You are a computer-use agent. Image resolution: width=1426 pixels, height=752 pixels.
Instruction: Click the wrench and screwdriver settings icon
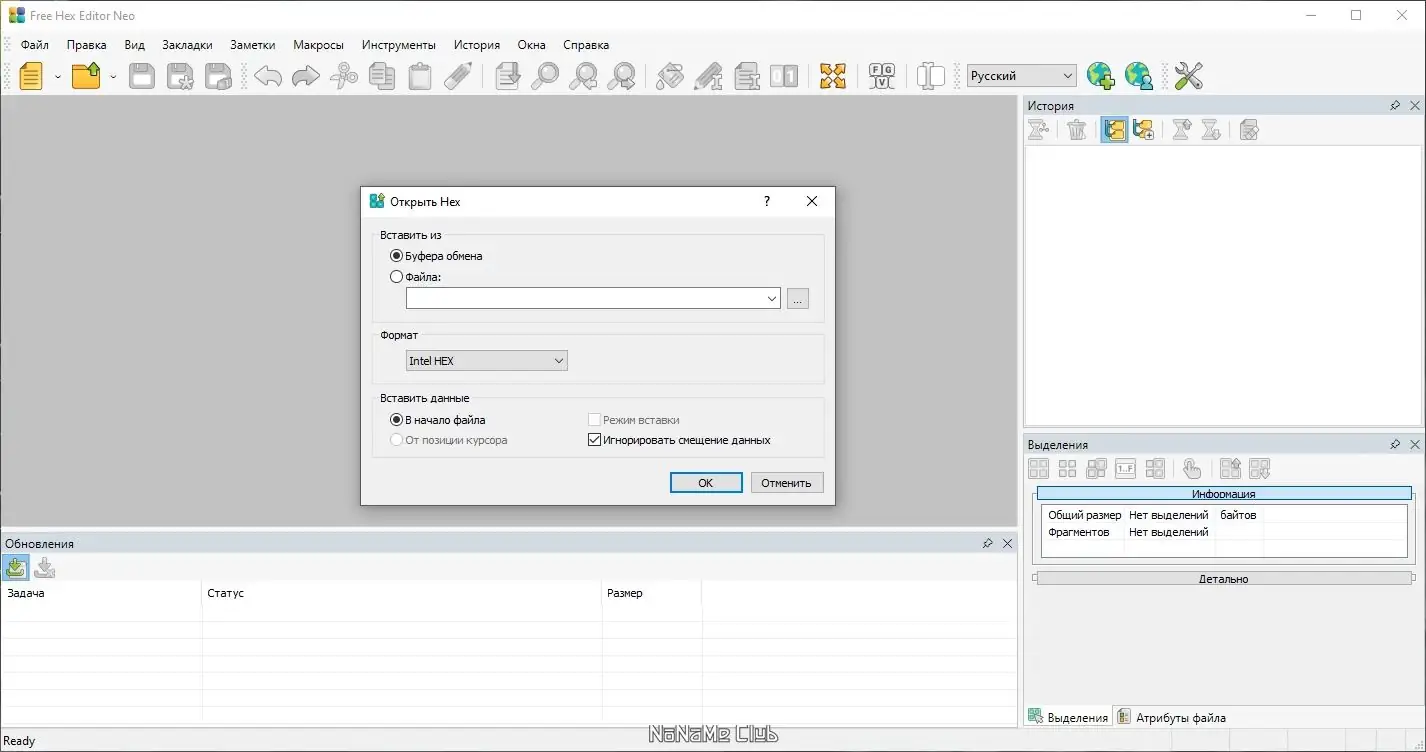point(1188,76)
